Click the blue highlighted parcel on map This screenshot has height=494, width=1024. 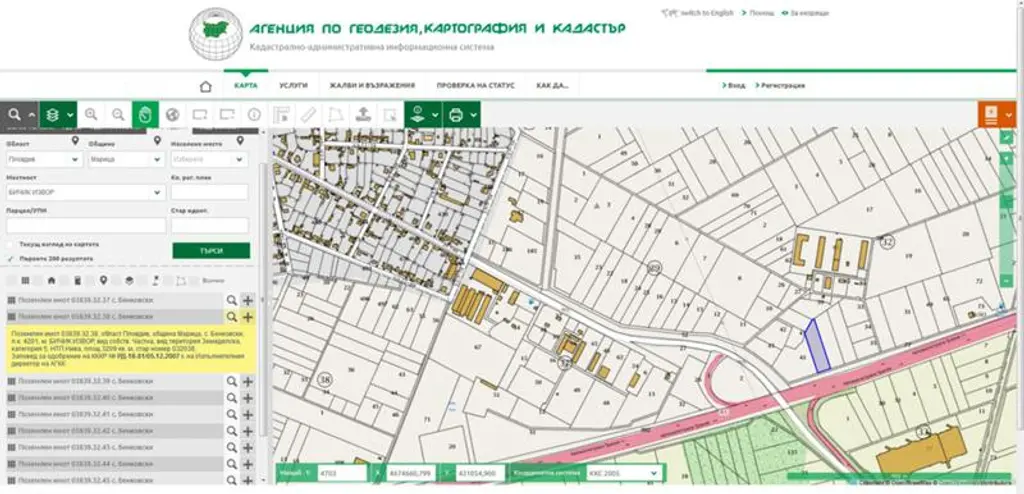(x=816, y=348)
